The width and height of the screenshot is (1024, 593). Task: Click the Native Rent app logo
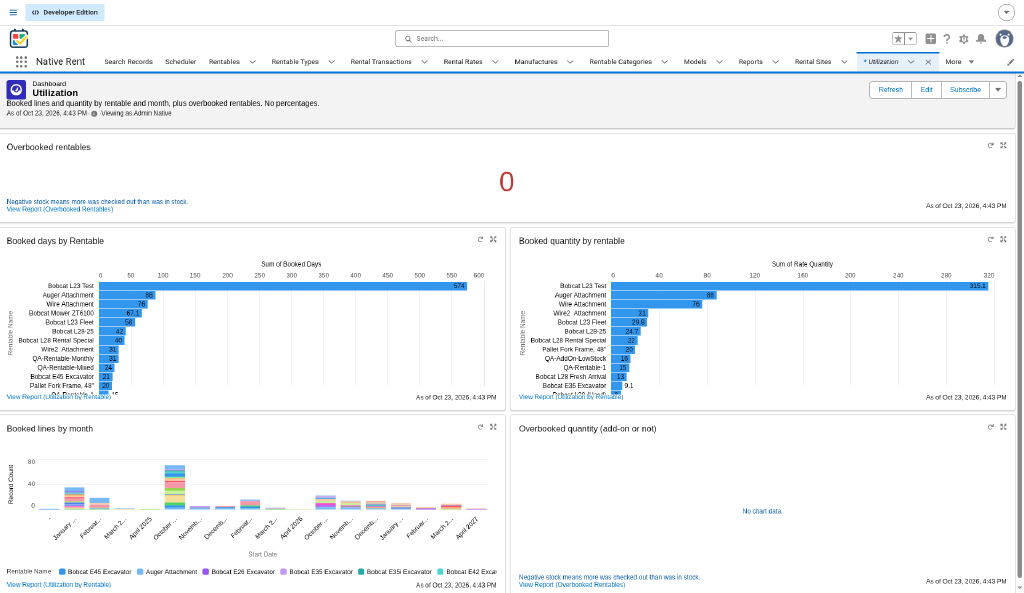pos(19,39)
